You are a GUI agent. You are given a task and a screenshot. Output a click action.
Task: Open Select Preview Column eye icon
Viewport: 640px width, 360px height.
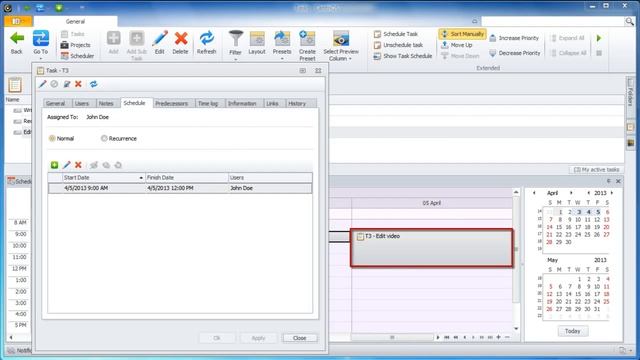tap(341, 46)
